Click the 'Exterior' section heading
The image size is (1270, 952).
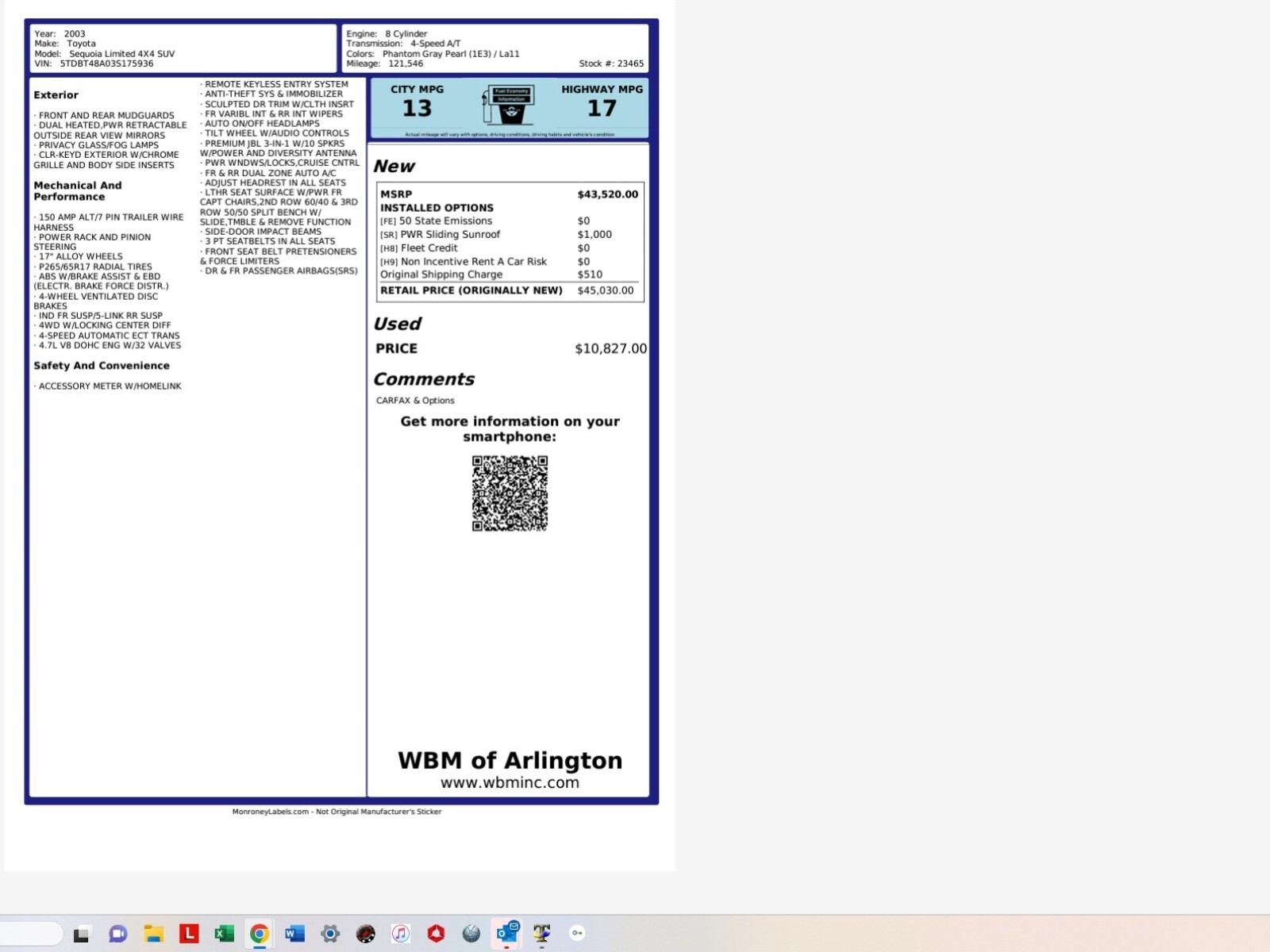click(x=56, y=95)
